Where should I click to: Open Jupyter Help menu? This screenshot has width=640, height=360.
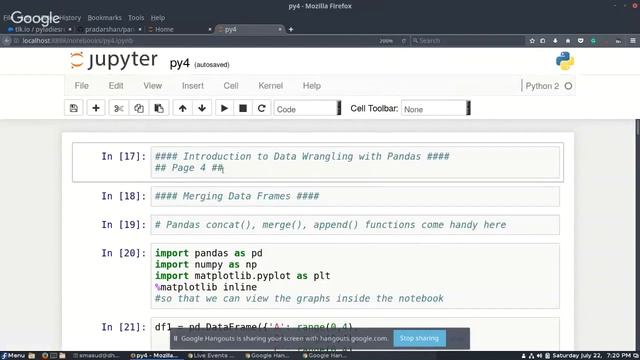[311, 86]
